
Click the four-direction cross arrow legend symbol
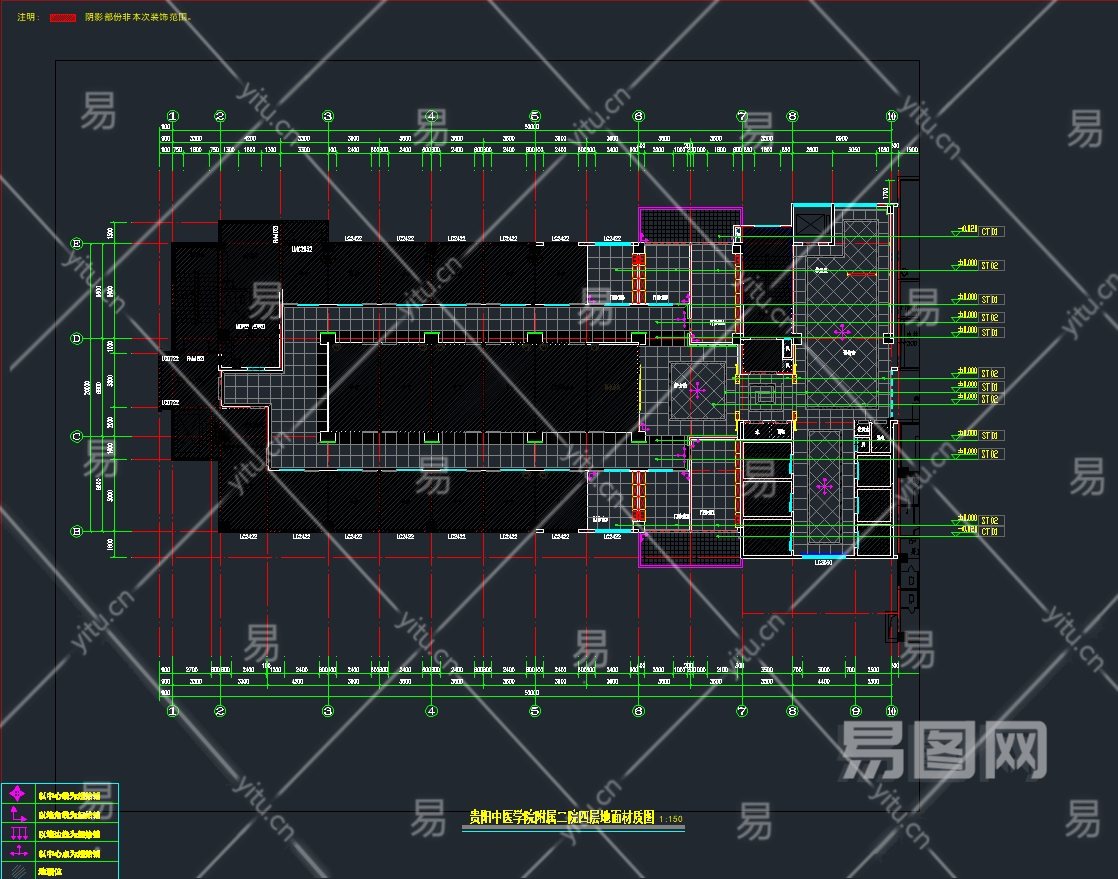[x=18, y=852]
